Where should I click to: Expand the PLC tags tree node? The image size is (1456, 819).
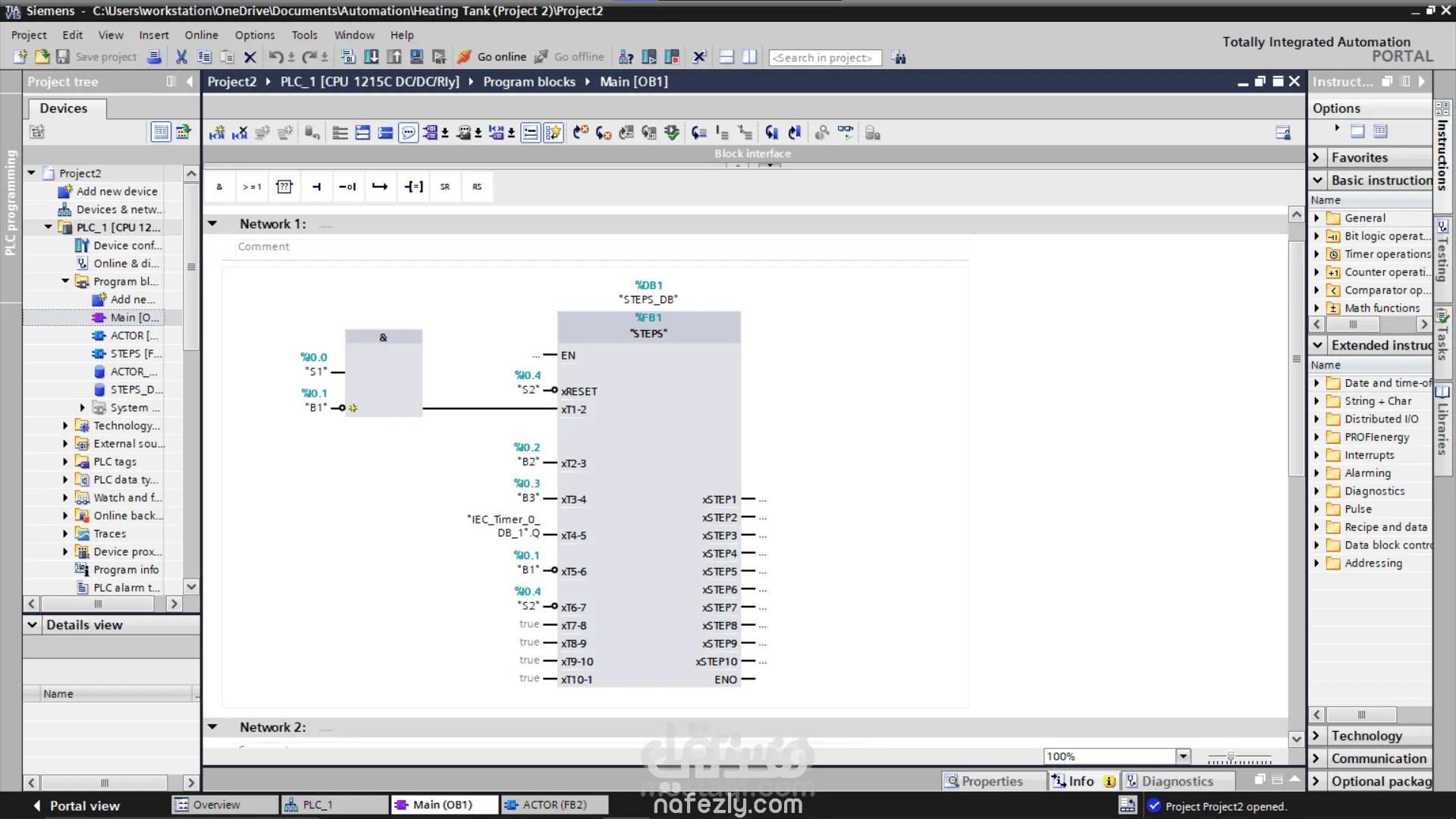[65, 462]
